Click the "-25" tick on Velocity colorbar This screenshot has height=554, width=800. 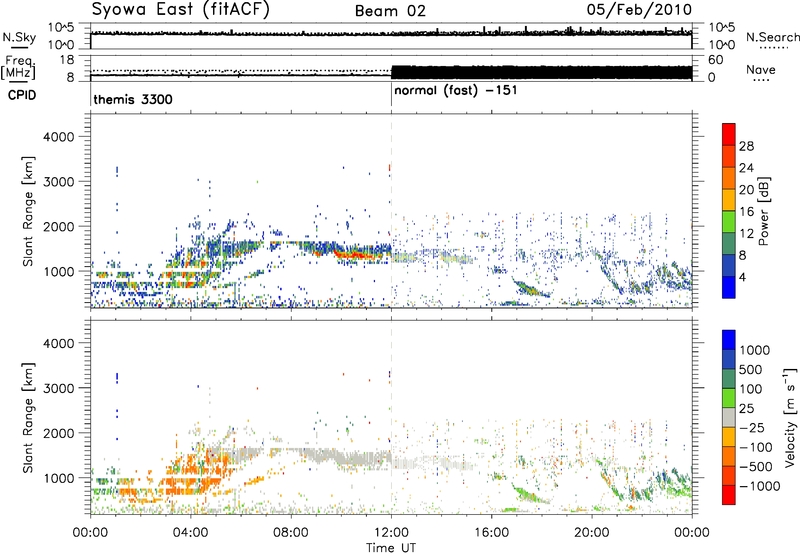(754, 427)
